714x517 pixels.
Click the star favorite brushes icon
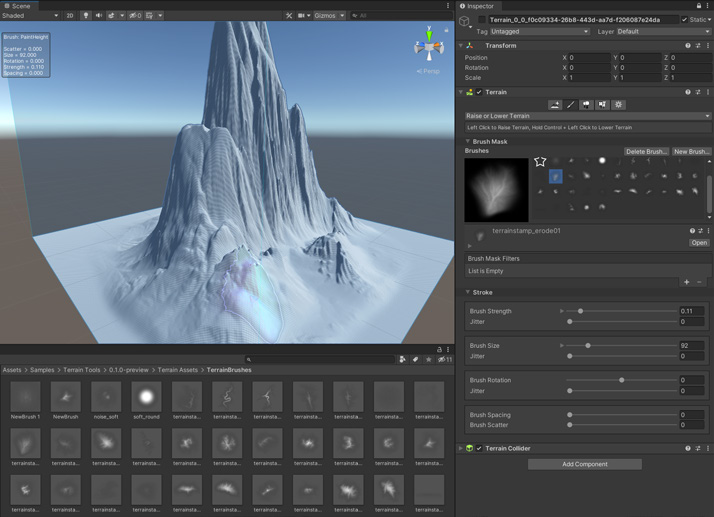(540, 161)
